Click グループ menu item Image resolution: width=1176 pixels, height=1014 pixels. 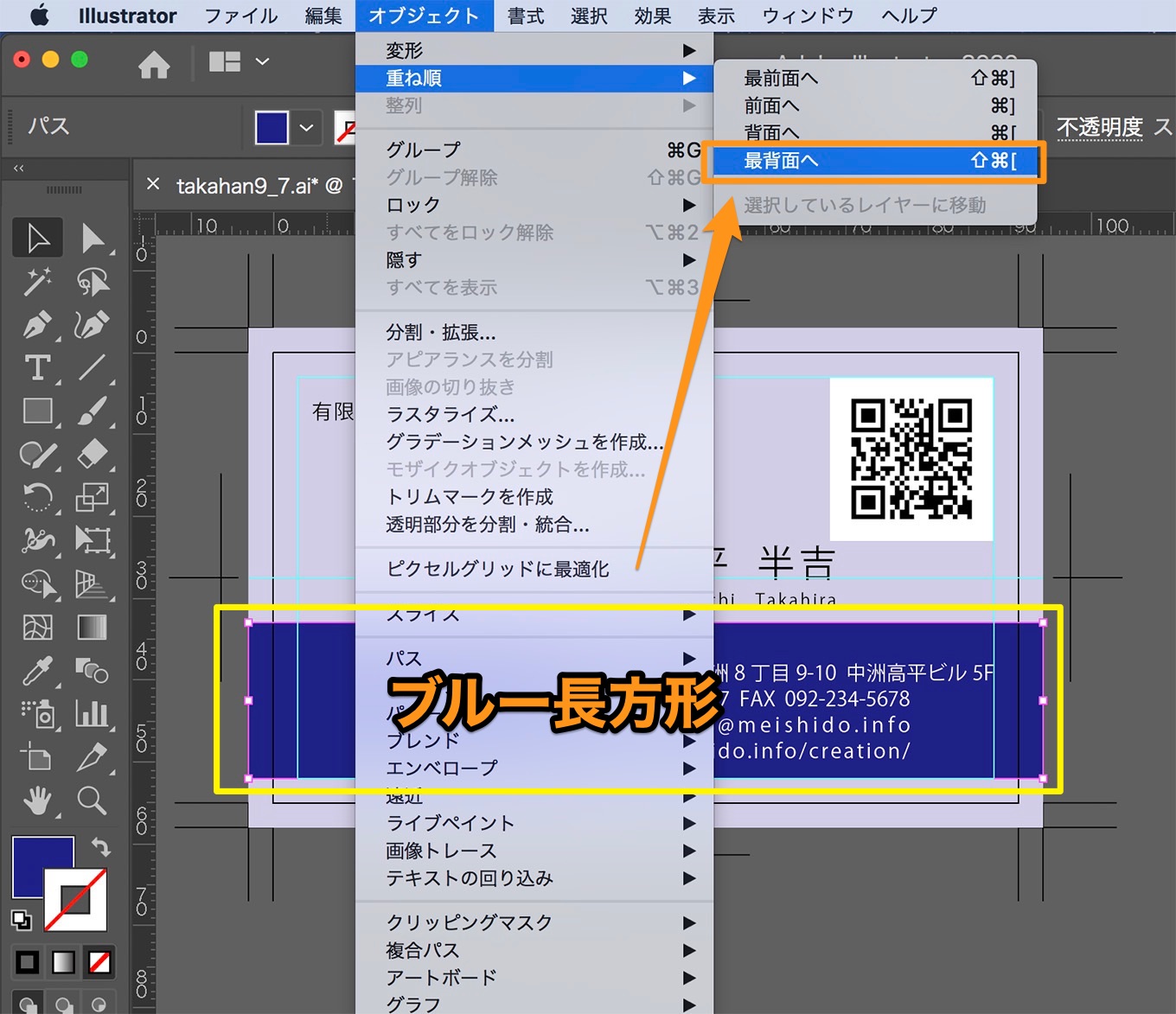point(534,150)
